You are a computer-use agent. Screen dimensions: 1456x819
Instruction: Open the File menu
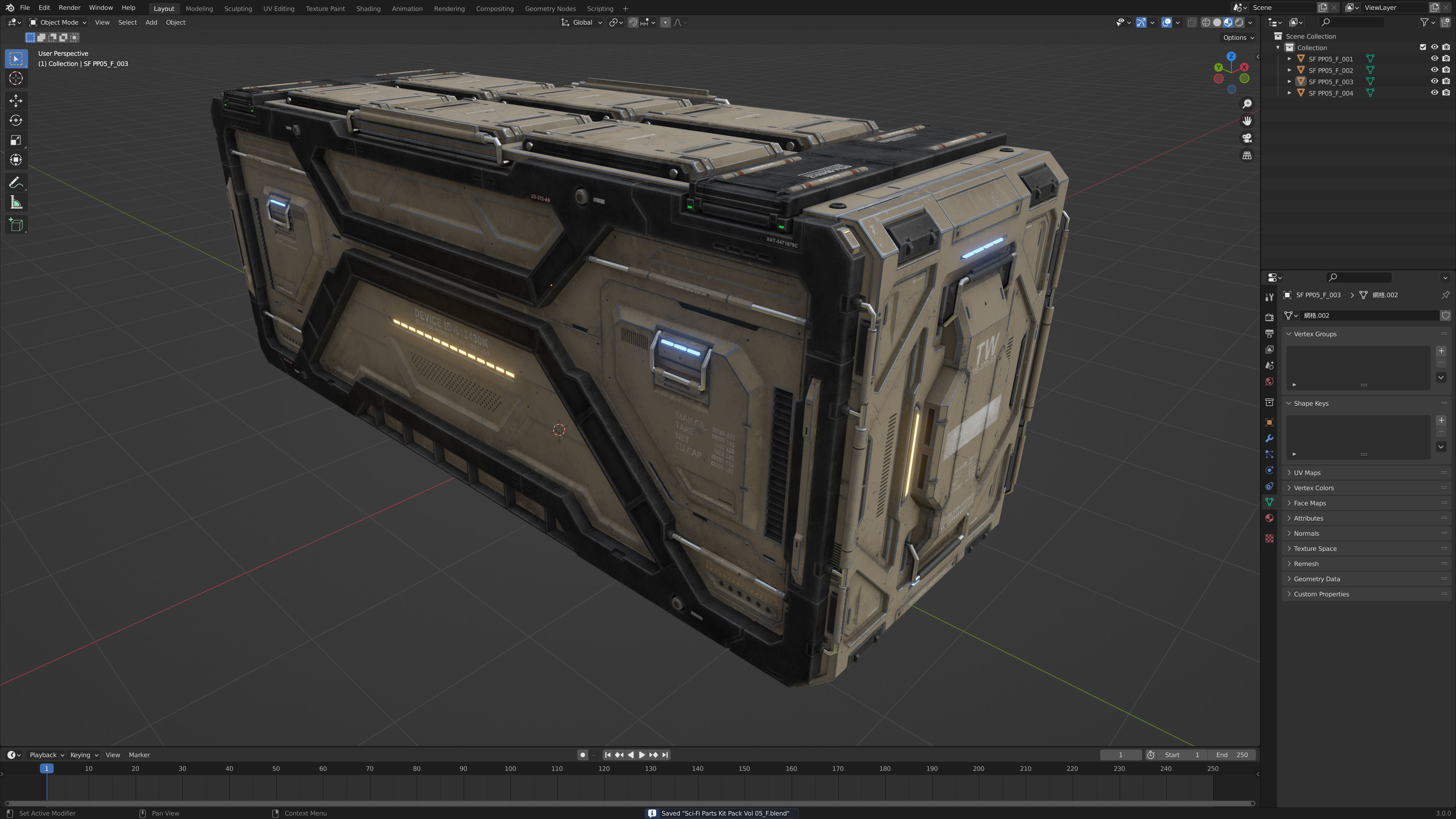tap(24, 7)
